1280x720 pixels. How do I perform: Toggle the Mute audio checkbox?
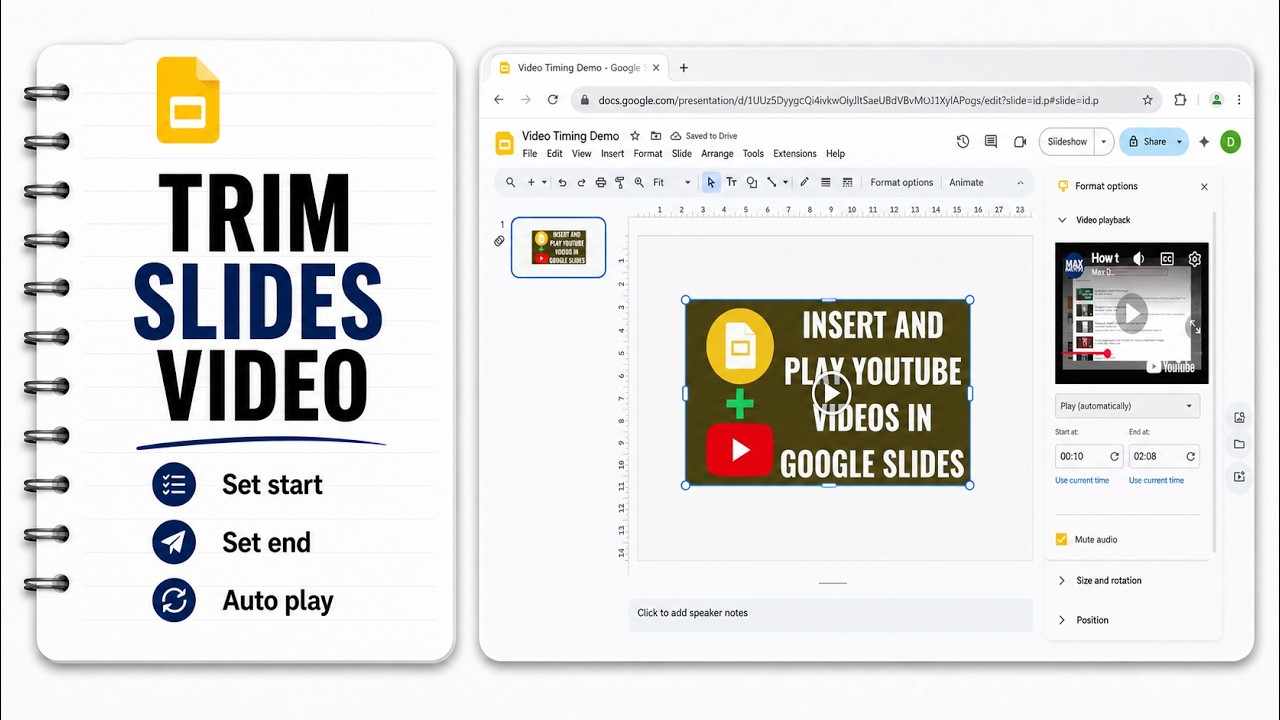(1061, 539)
